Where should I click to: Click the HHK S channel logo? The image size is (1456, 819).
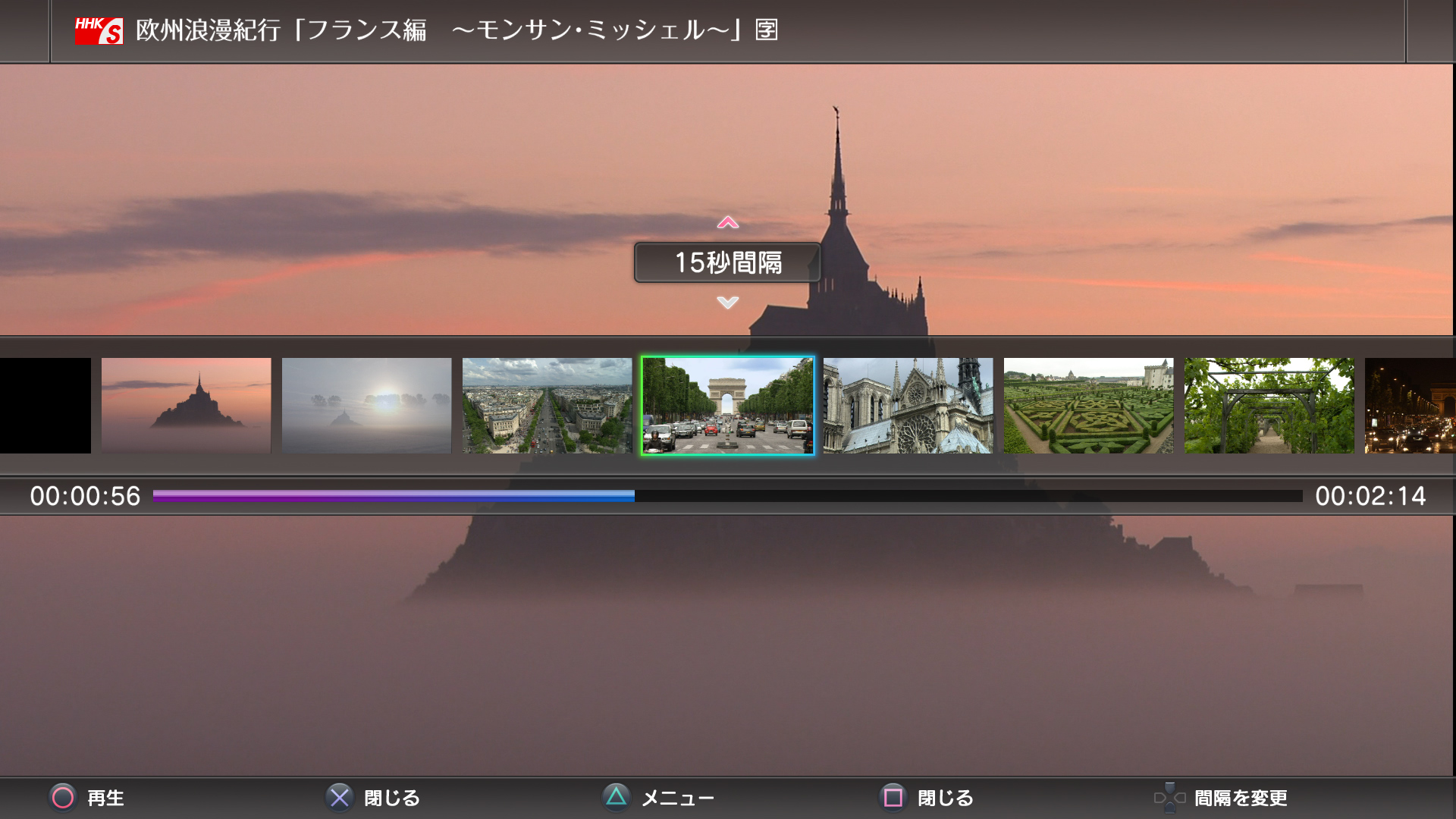pos(99,31)
